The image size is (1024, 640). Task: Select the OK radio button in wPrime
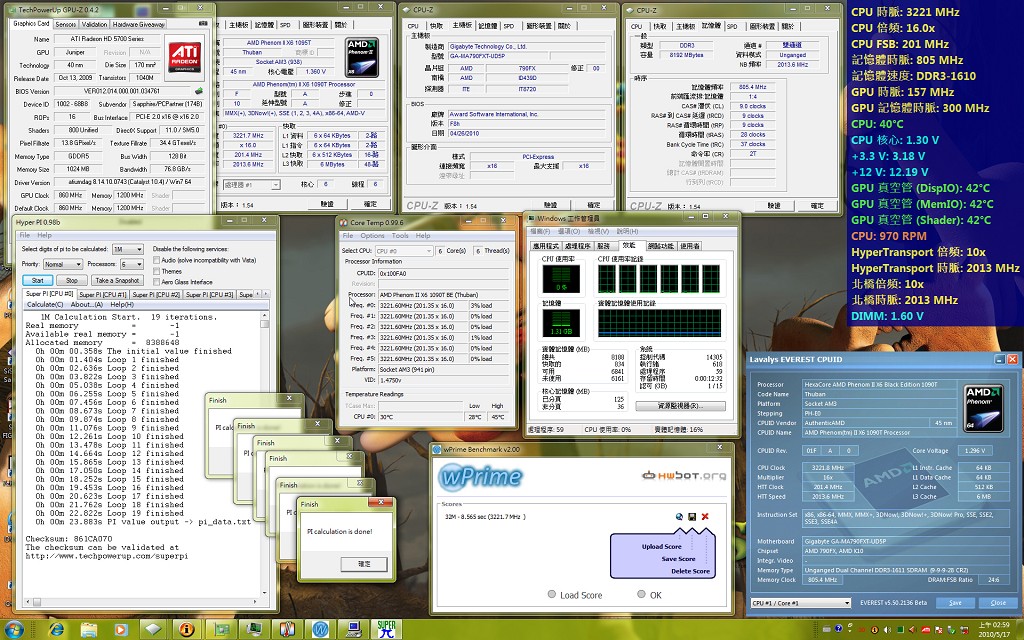pyautogui.click(x=641, y=594)
